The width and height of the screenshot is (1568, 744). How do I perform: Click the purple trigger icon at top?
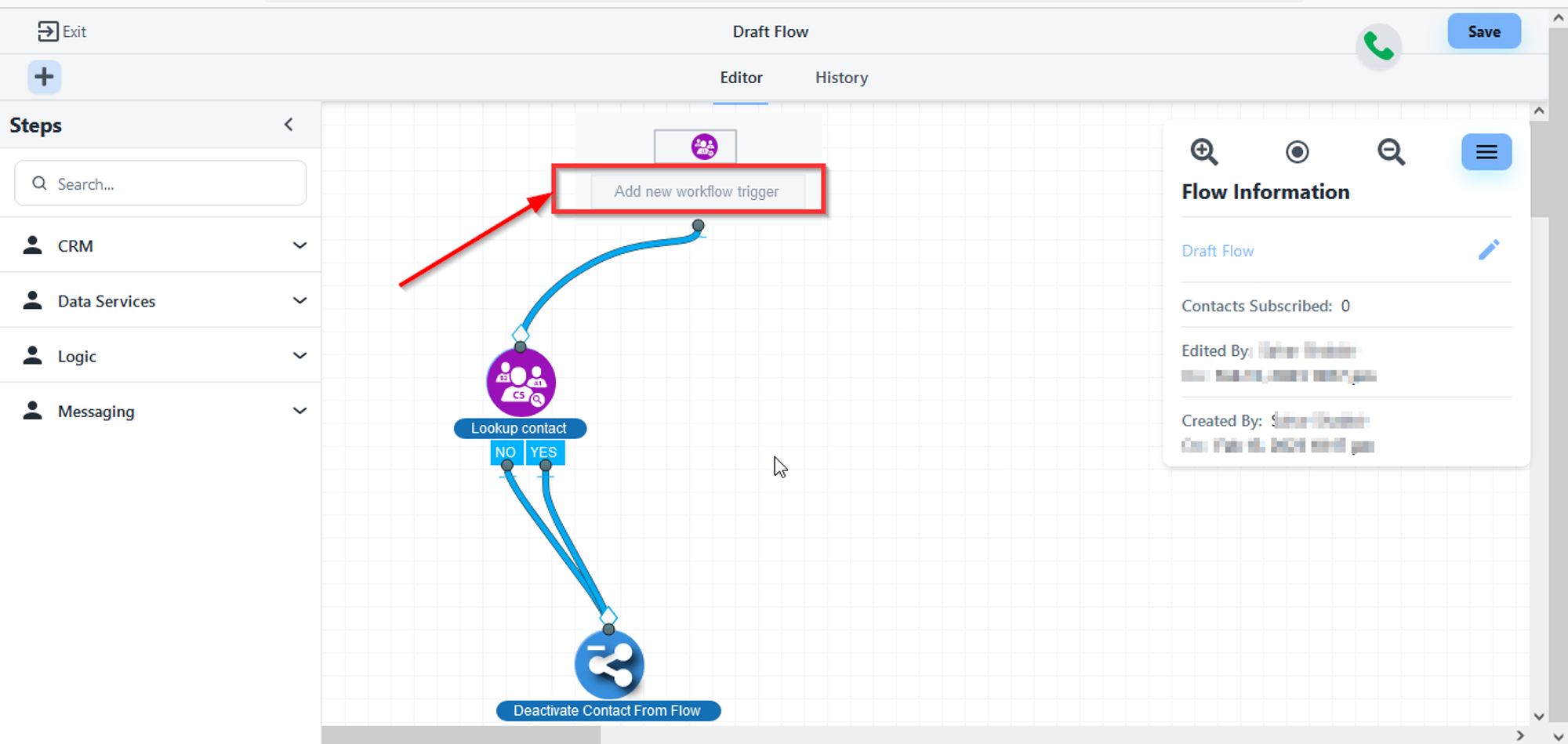point(704,147)
